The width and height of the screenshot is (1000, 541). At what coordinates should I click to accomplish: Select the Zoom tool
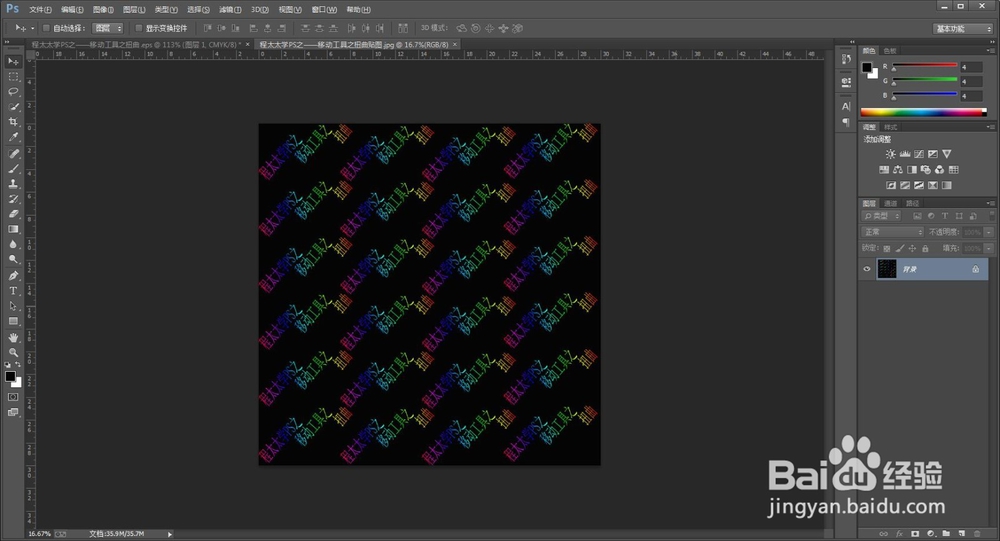[x=13, y=353]
